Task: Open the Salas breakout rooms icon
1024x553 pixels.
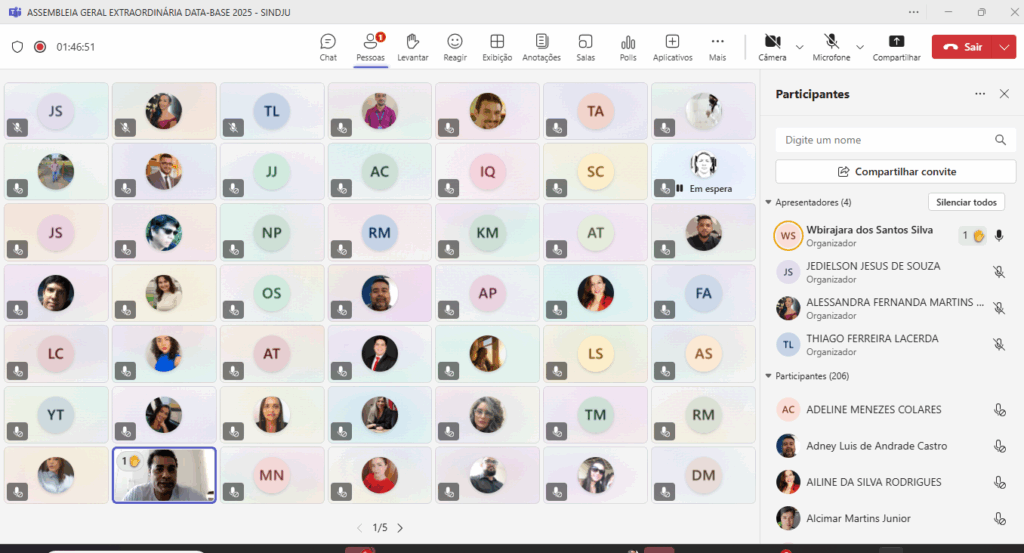Action: click(x=585, y=46)
